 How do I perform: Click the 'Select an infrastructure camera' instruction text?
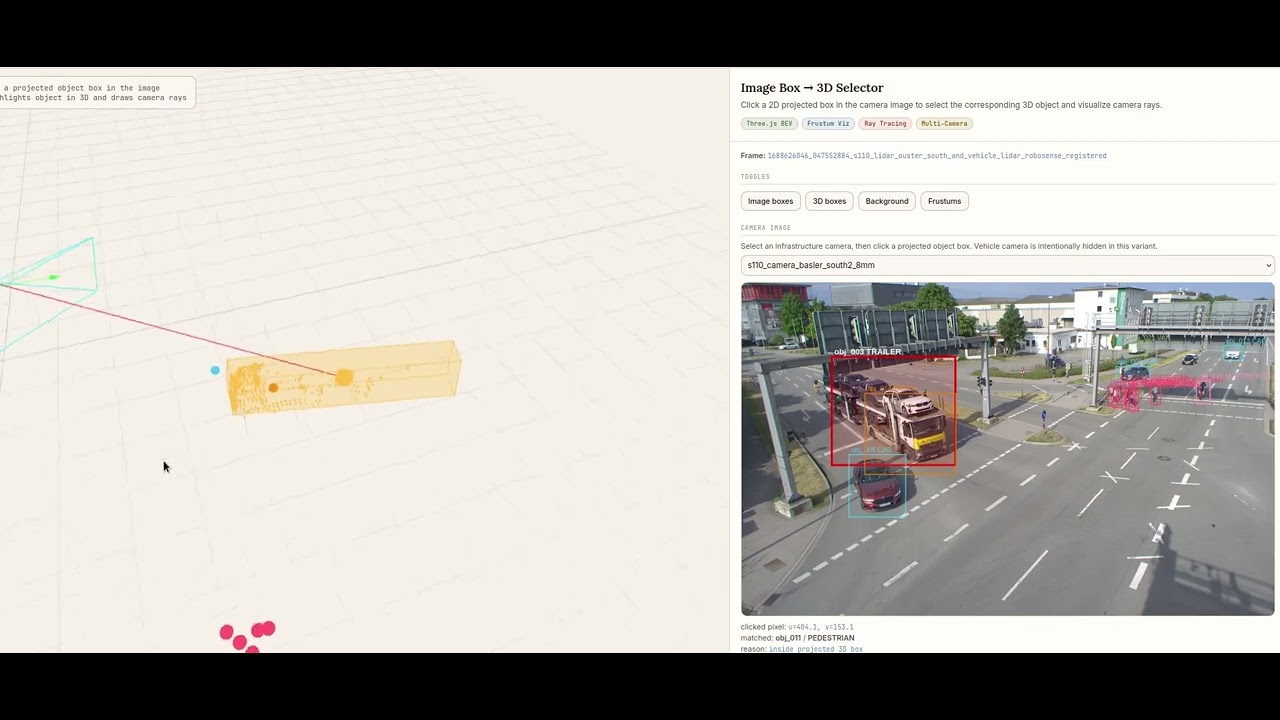[x=949, y=246]
